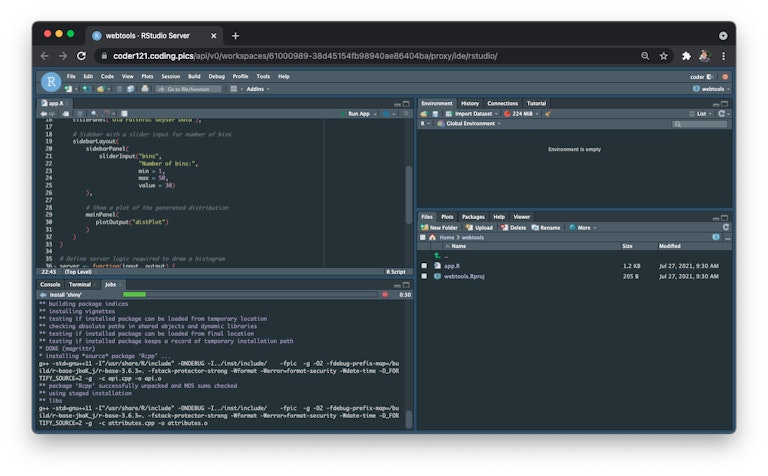The height and width of the screenshot is (476, 768).
Task: Switch to the Packages tab
Action: [473, 217]
